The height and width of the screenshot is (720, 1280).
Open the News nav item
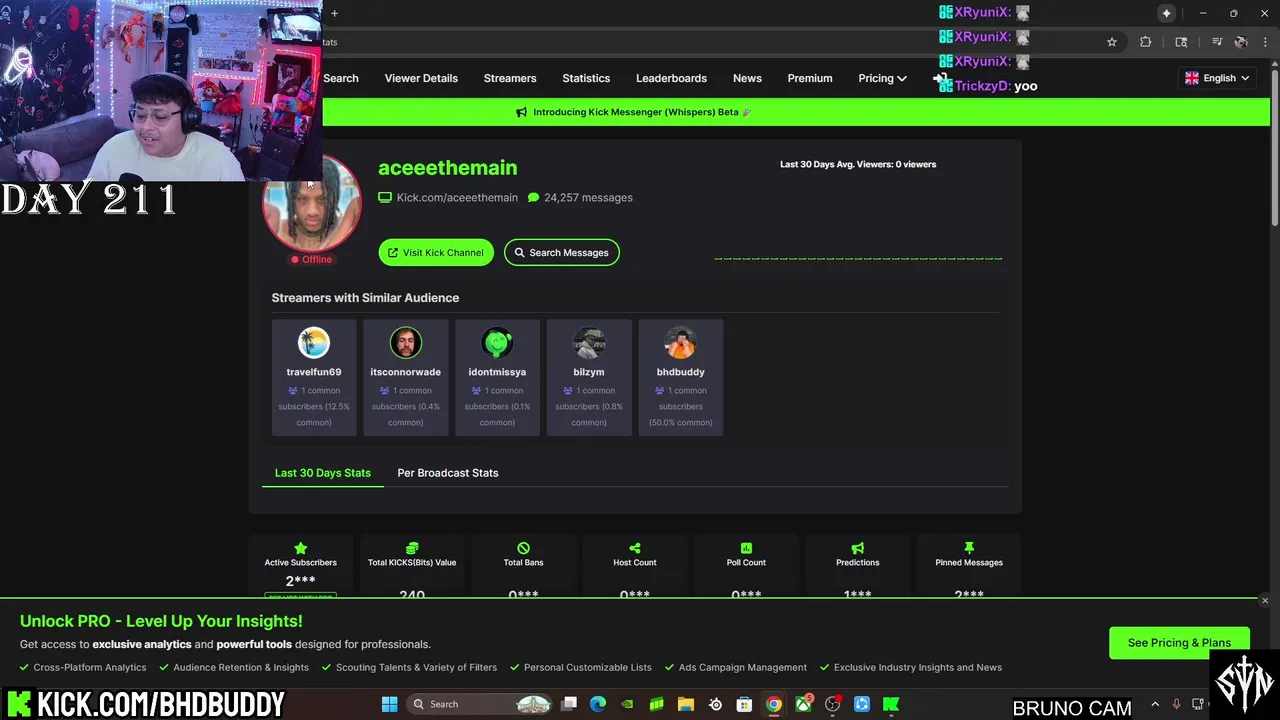coord(747,78)
